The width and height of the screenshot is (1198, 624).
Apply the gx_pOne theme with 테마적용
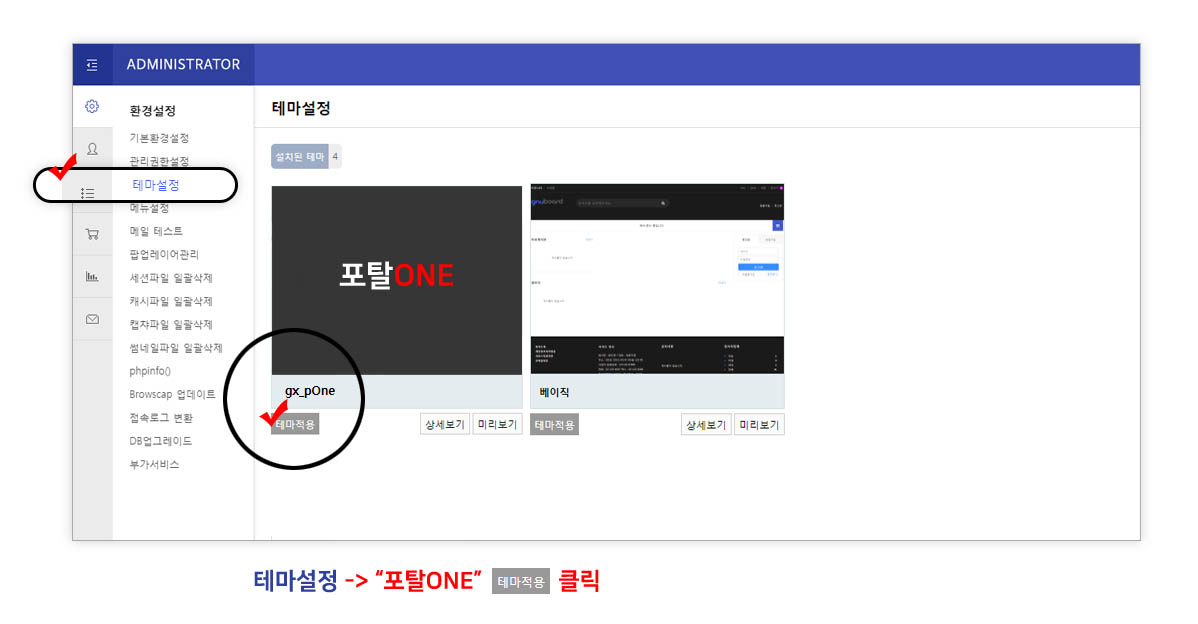[295, 423]
